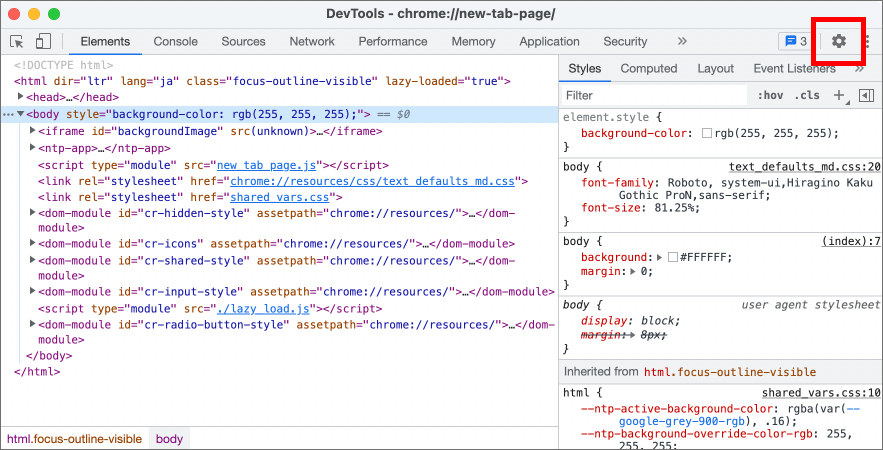
Task: Open DevTools settings gear
Action: (x=839, y=41)
